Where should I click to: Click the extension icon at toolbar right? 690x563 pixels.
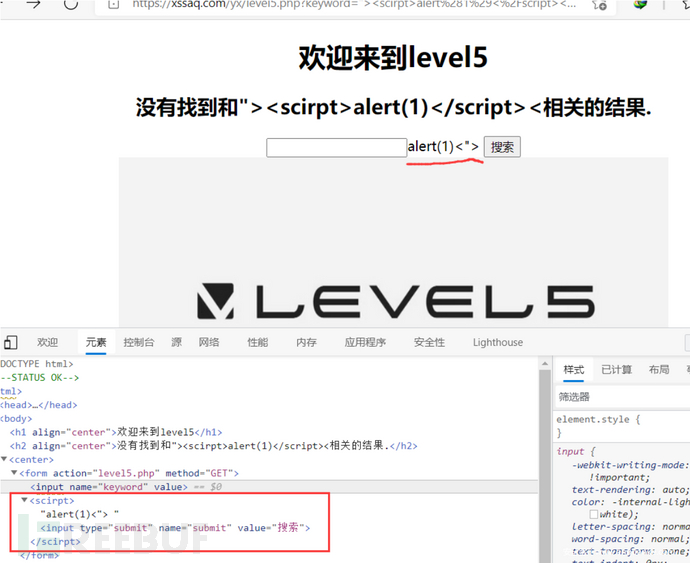coord(641,4)
